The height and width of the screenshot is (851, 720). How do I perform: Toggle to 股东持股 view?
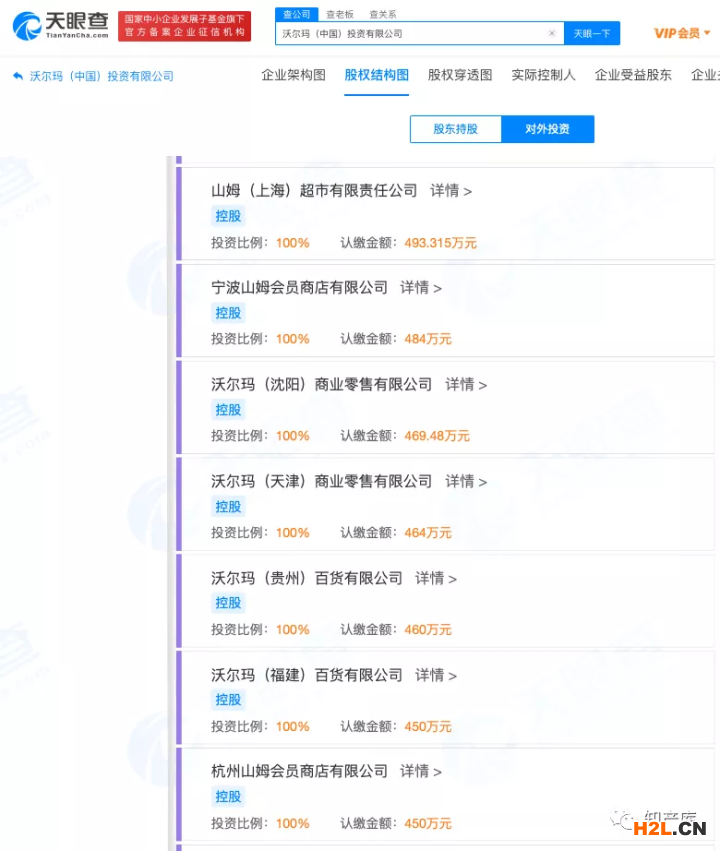[455, 129]
